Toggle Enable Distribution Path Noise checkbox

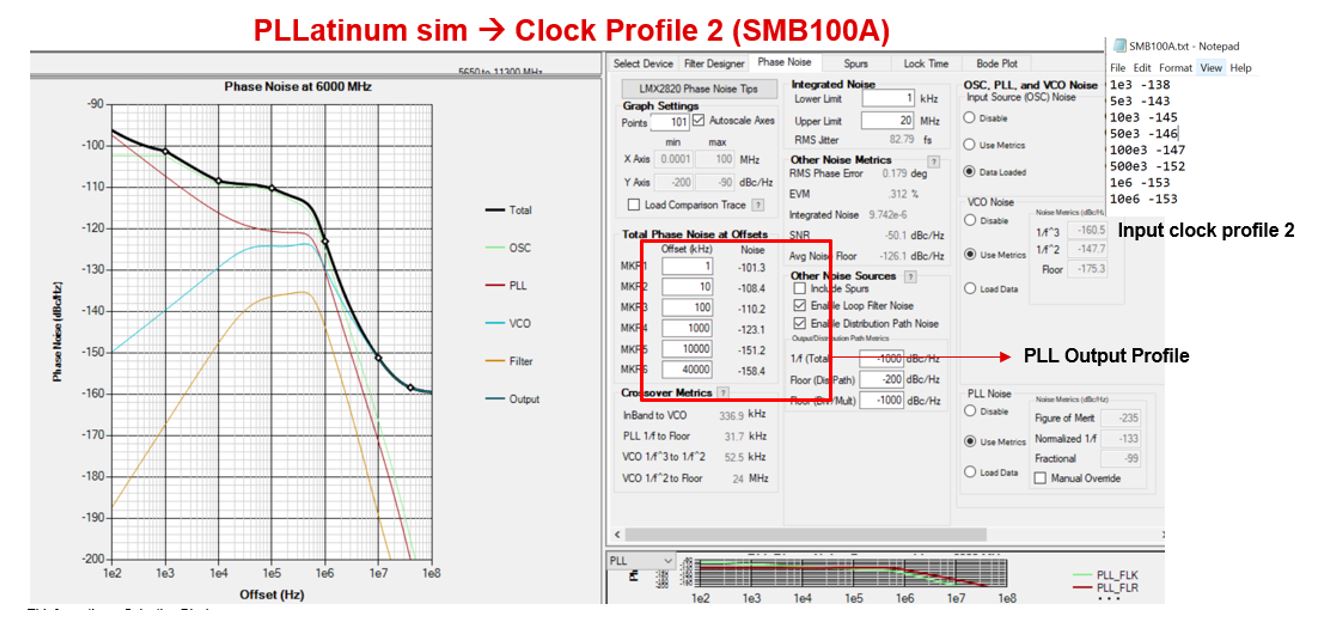click(798, 323)
